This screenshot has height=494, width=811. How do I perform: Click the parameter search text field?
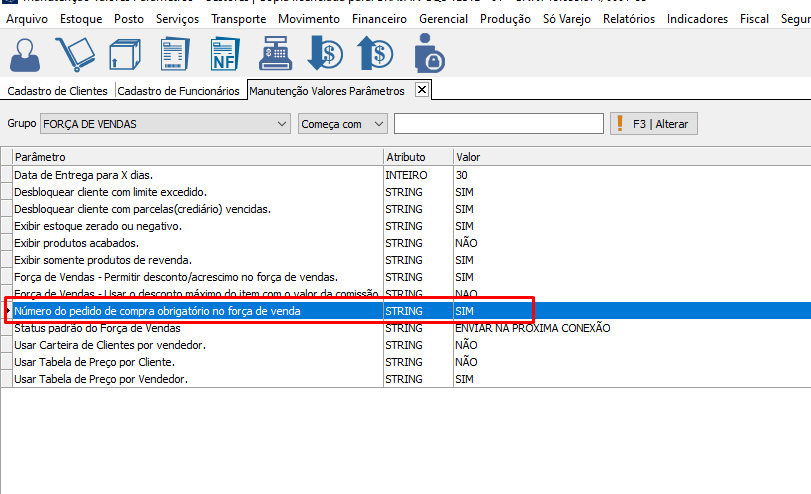coord(498,124)
